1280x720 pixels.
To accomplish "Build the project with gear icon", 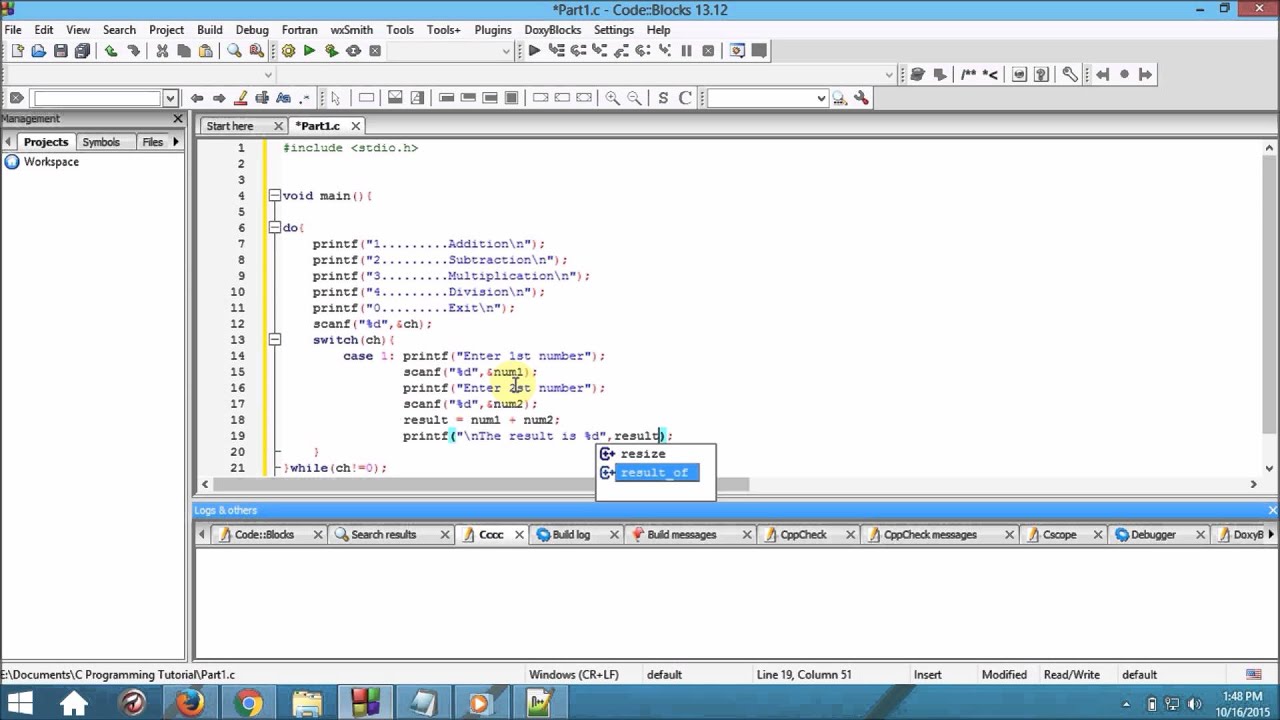I will click(x=288, y=51).
